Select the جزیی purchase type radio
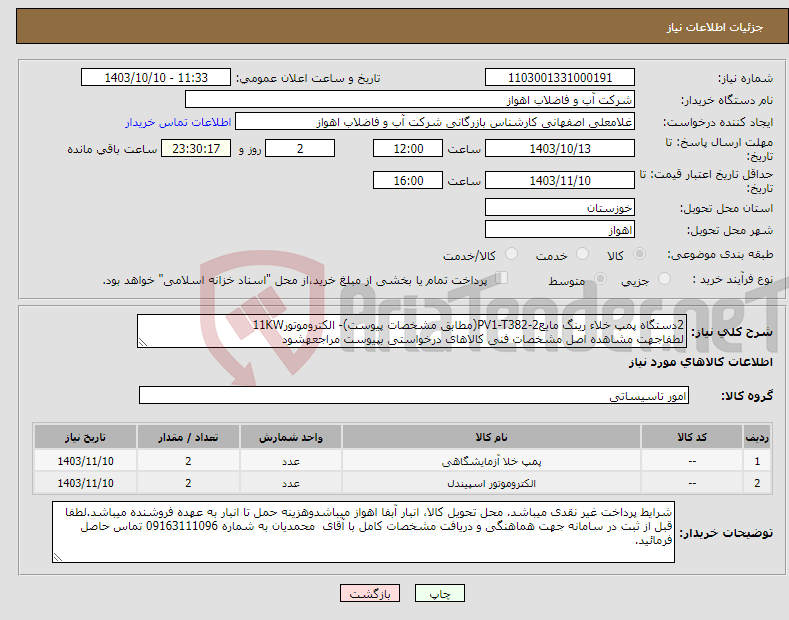The image size is (789, 620). (x=664, y=279)
